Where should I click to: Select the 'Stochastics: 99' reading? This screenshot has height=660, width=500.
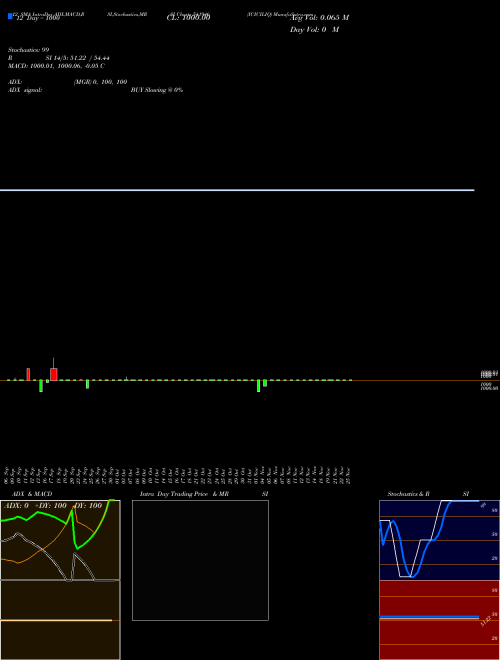click(29, 50)
